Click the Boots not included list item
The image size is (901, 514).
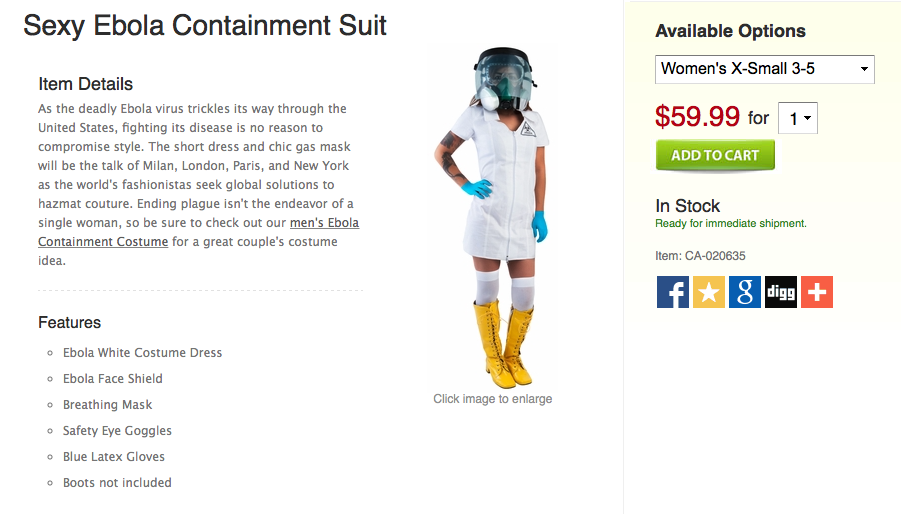(117, 483)
